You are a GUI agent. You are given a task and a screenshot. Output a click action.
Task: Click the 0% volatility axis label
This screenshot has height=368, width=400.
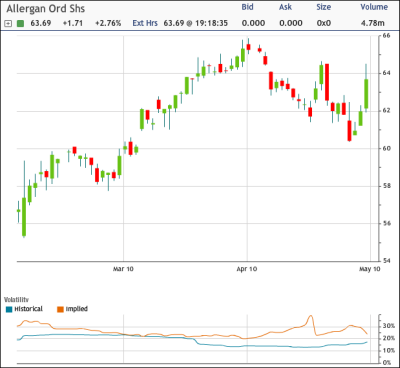pyautogui.click(x=387, y=362)
